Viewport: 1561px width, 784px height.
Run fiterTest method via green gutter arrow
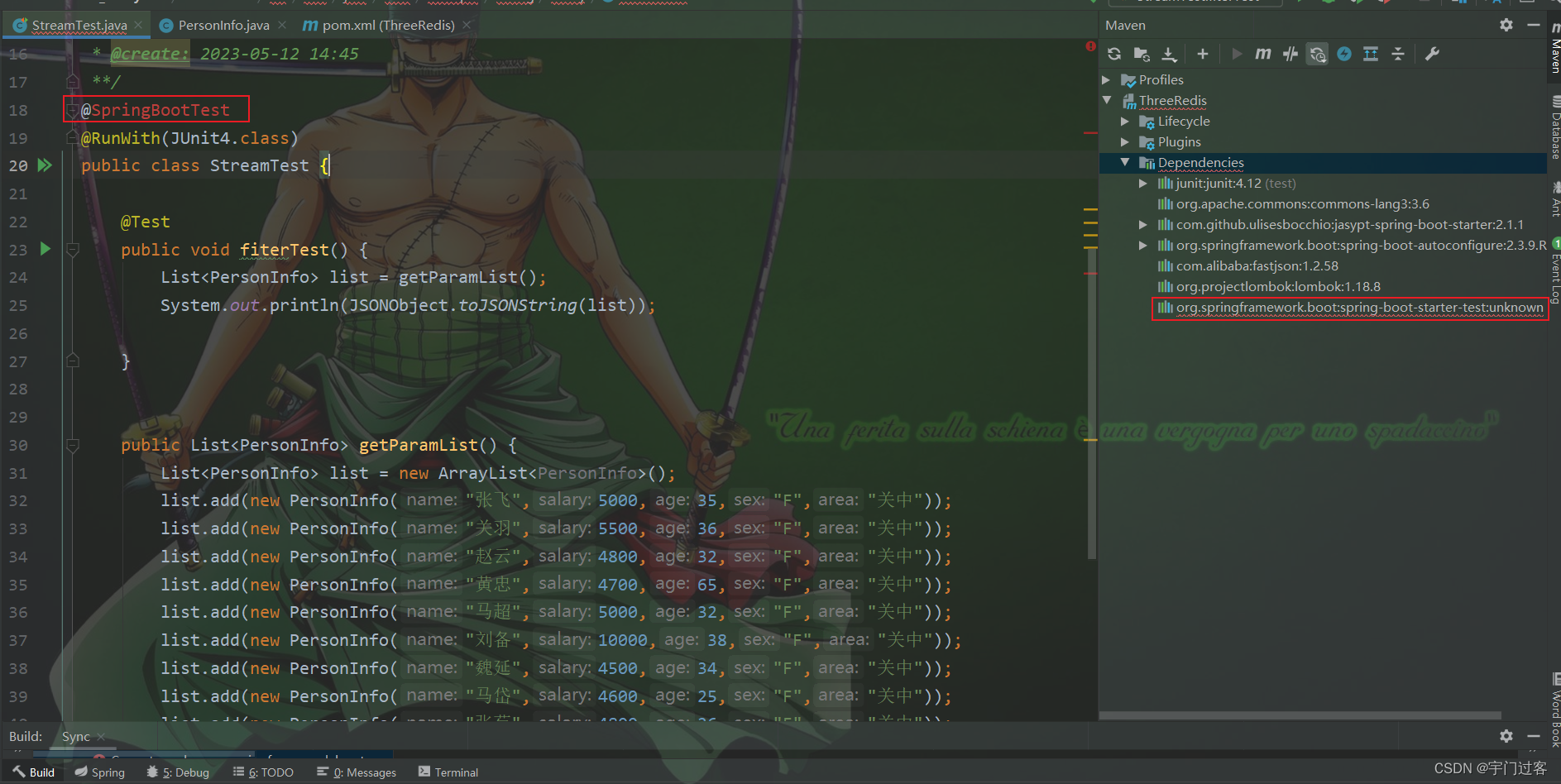[x=45, y=248]
